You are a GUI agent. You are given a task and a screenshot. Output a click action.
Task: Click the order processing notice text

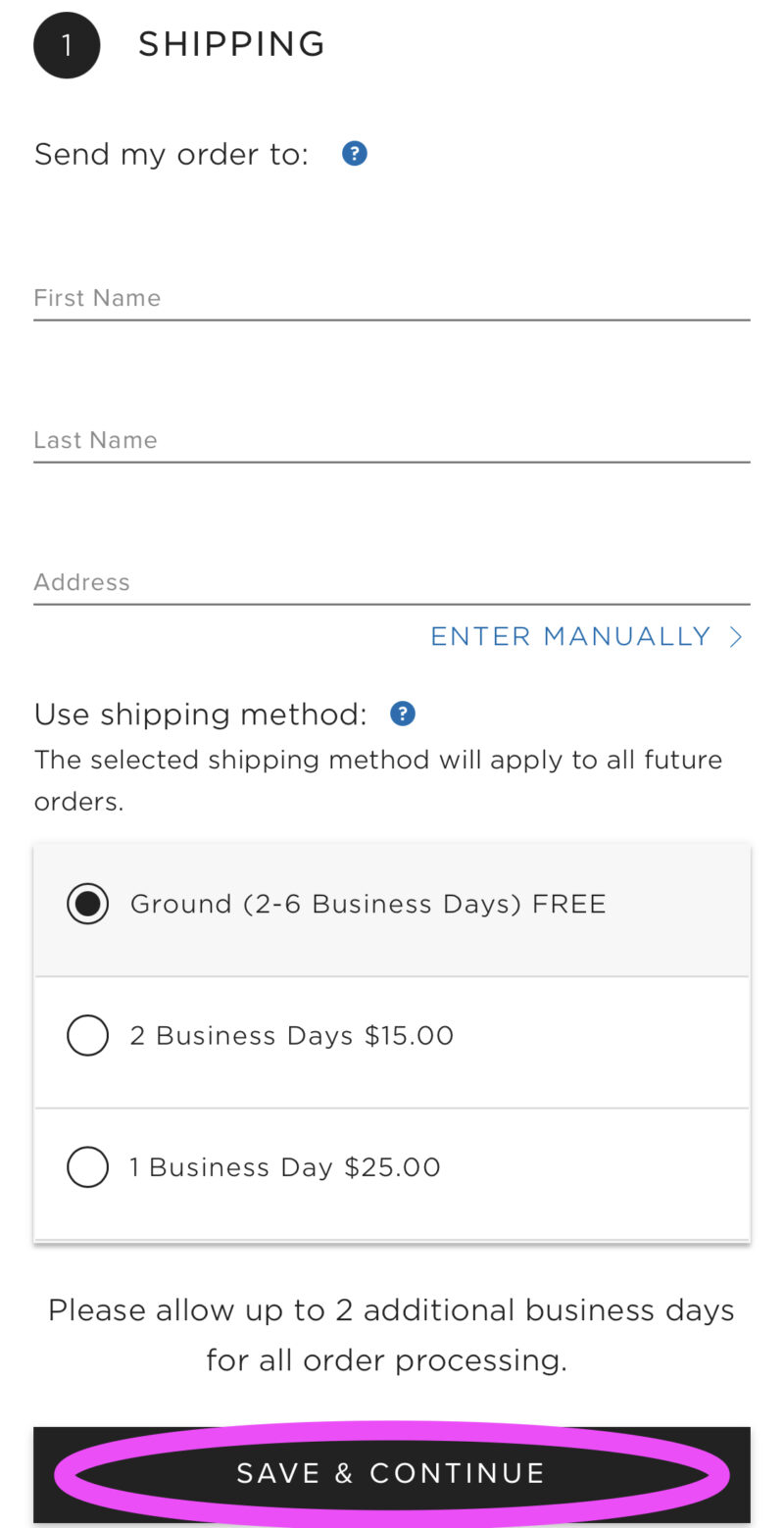click(x=391, y=1334)
